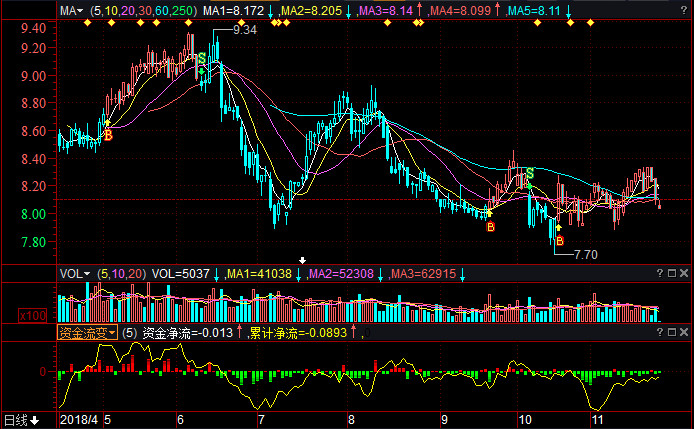Expand the 资金流变 indicator selector

tap(88, 333)
